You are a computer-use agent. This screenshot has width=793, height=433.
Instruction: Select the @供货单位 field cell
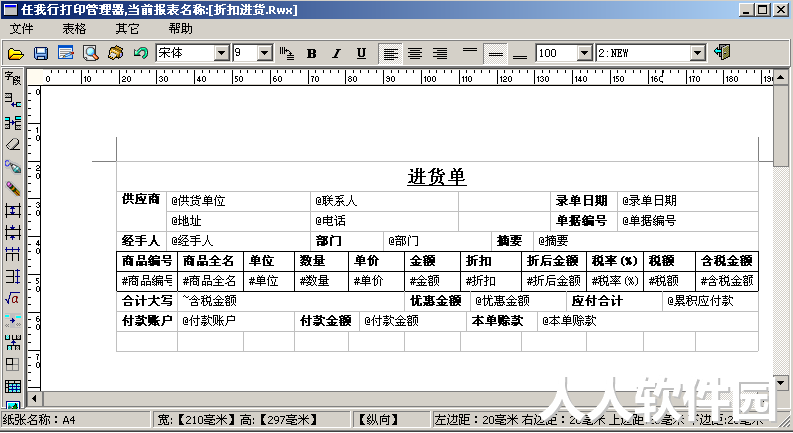click(x=238, y=201)
